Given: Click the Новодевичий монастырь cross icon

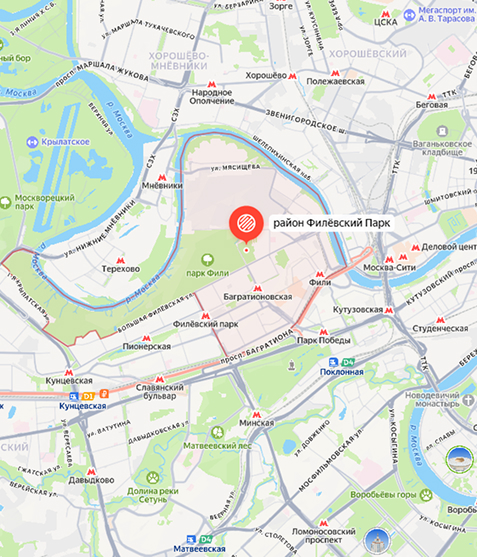Looking at the screenshot, I should 468,400.
